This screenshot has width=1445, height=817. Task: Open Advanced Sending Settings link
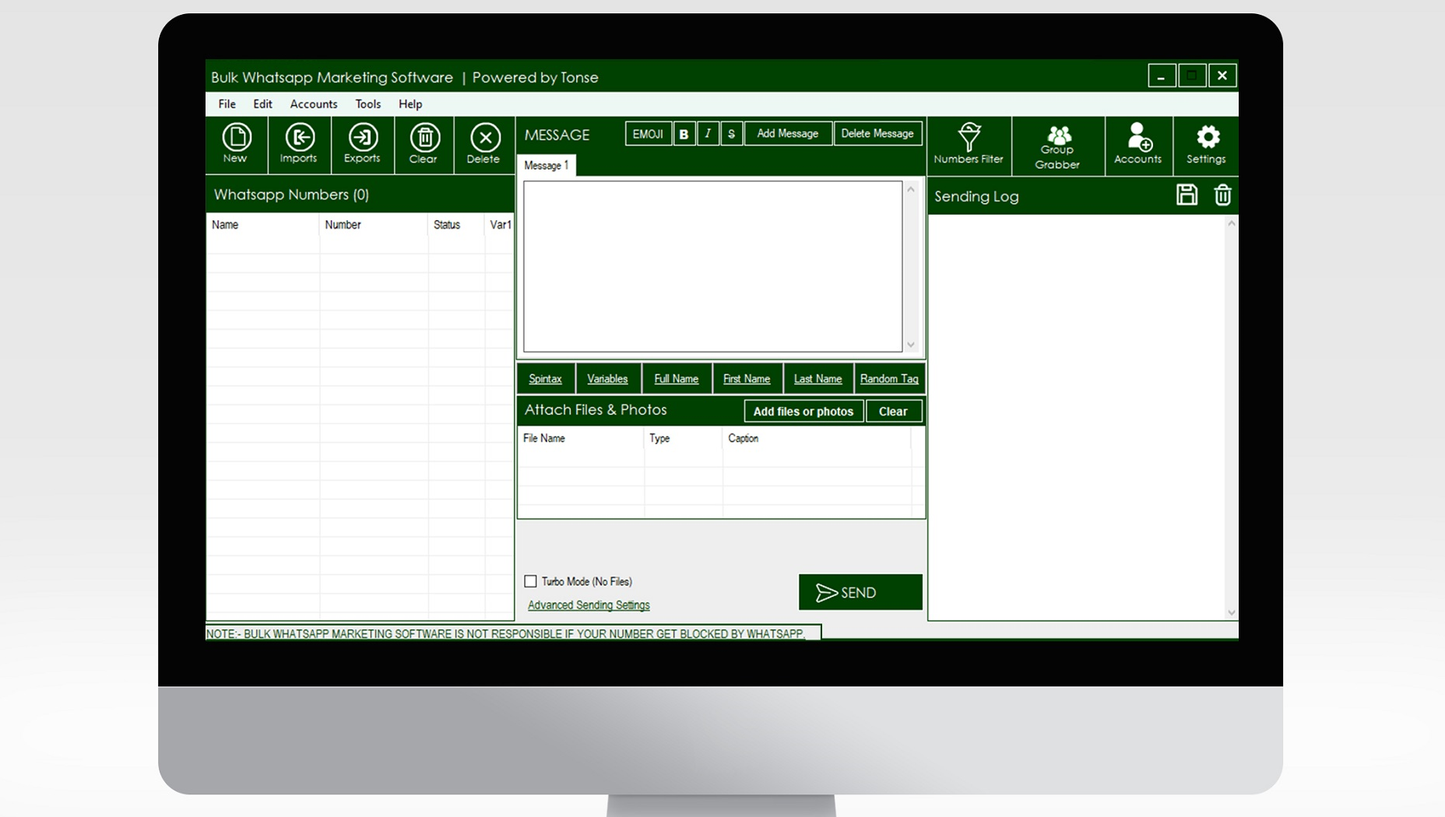coord(588,605)
